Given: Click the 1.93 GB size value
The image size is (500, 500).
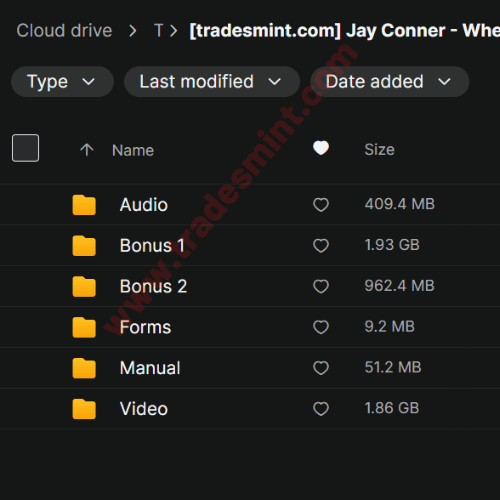Looking at the screenshot, I should pos(392,245).
